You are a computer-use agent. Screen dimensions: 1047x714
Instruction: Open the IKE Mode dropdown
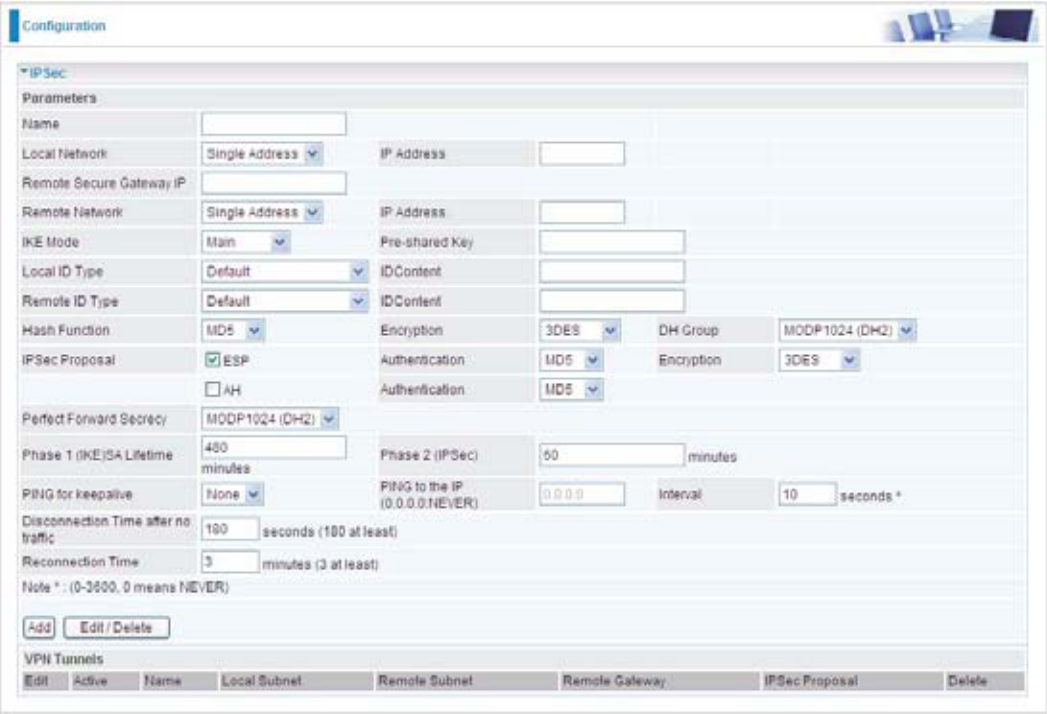[x=246, y=242]
